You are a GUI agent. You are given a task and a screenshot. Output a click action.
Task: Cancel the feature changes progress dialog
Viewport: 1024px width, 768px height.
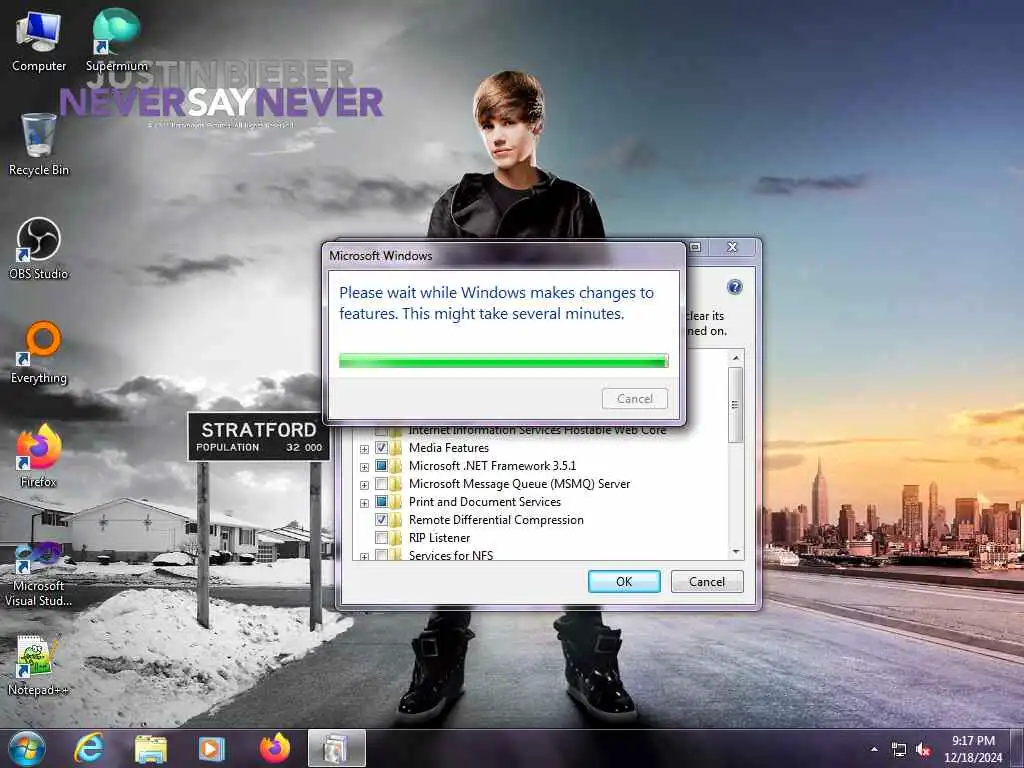click(634, 398)
